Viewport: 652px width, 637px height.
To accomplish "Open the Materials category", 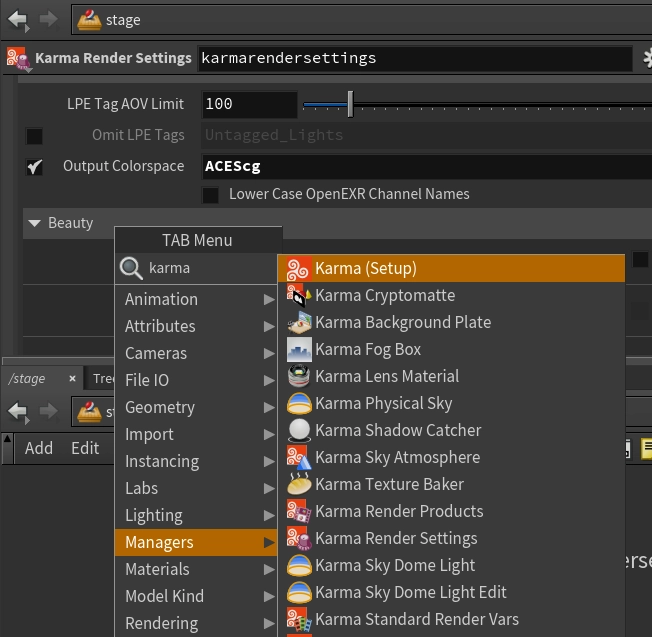I will (196, 569).
